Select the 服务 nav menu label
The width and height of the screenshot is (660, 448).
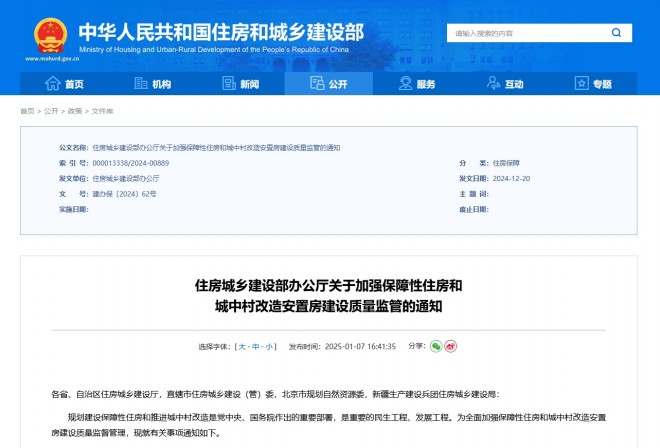pos(426,84)
